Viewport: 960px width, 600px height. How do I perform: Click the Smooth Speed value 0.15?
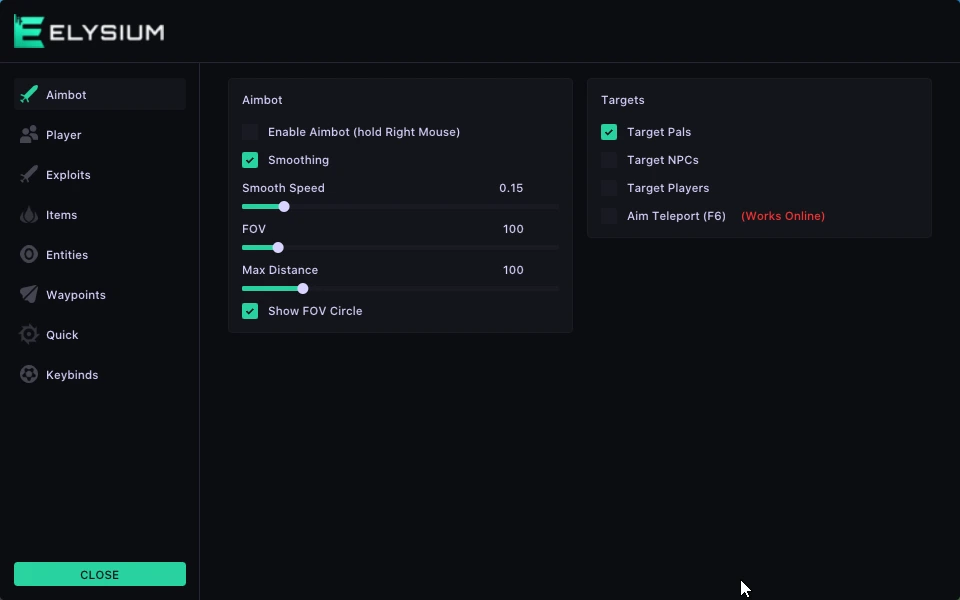511,188
